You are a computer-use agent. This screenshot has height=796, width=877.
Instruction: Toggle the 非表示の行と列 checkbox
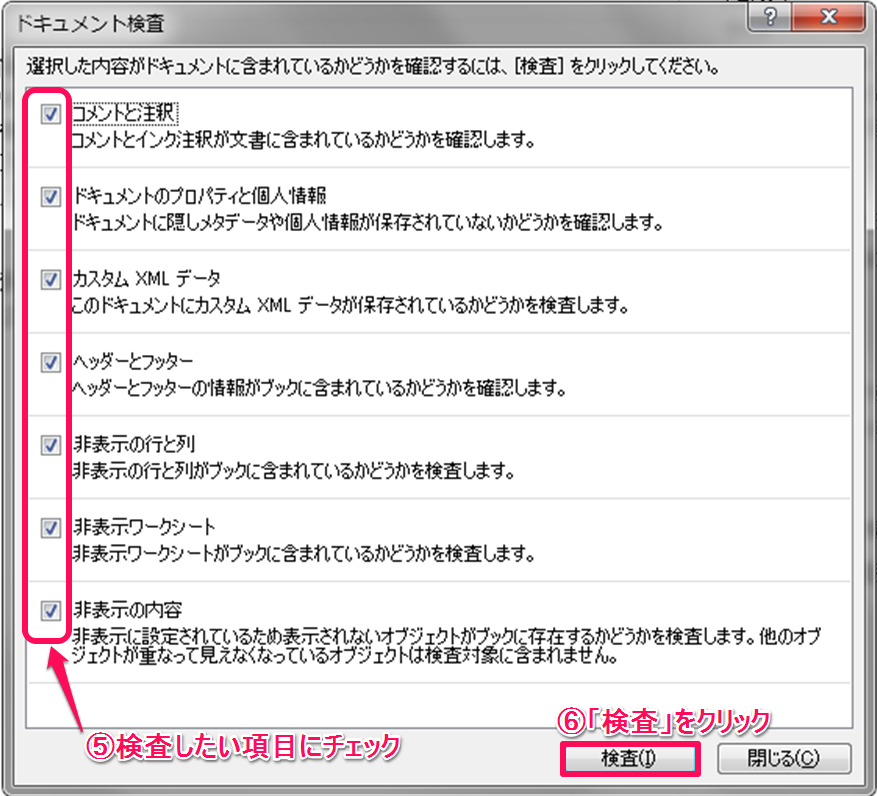point(50,446)
